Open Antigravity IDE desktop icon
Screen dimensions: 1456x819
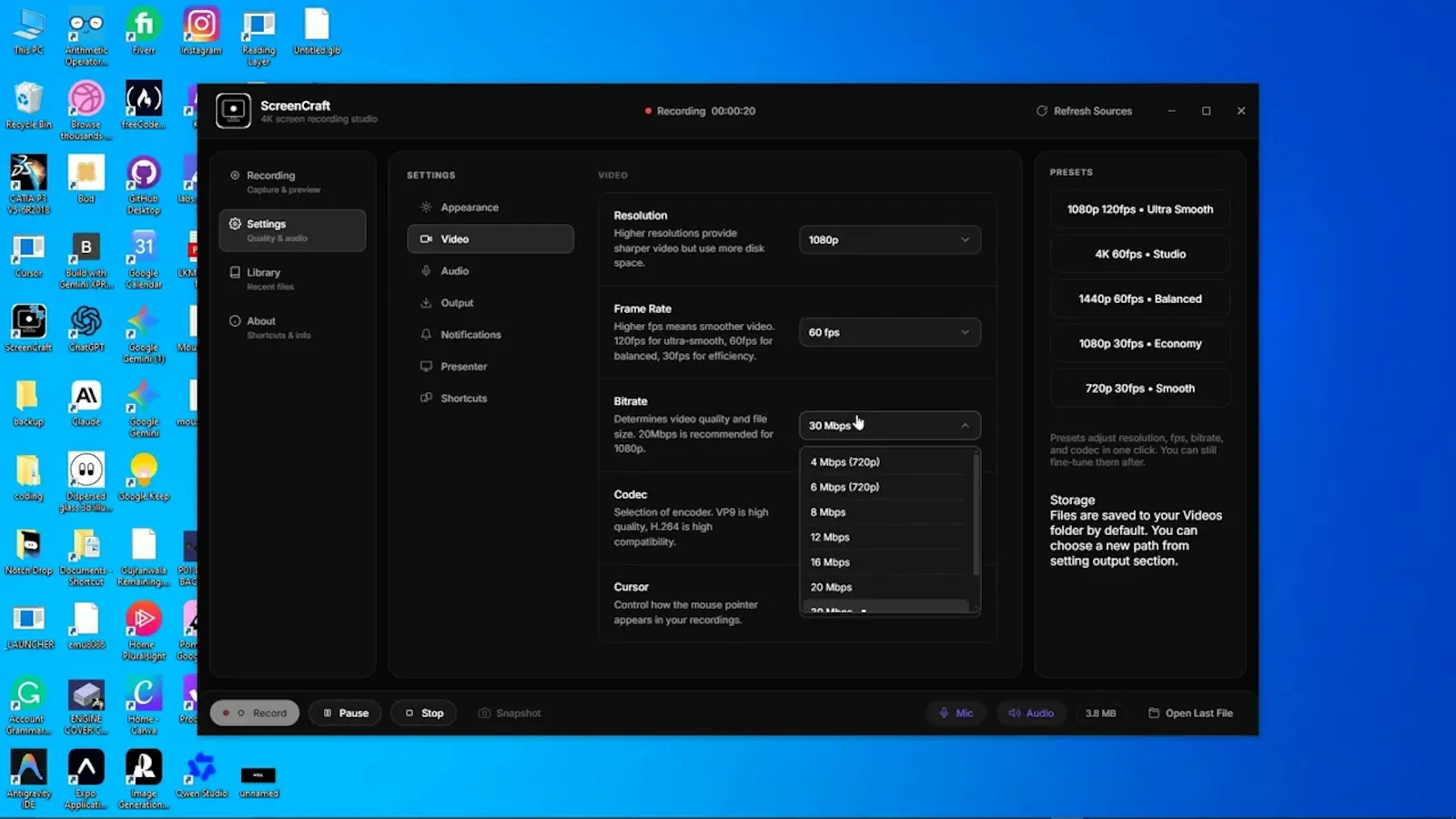[28, 780]
